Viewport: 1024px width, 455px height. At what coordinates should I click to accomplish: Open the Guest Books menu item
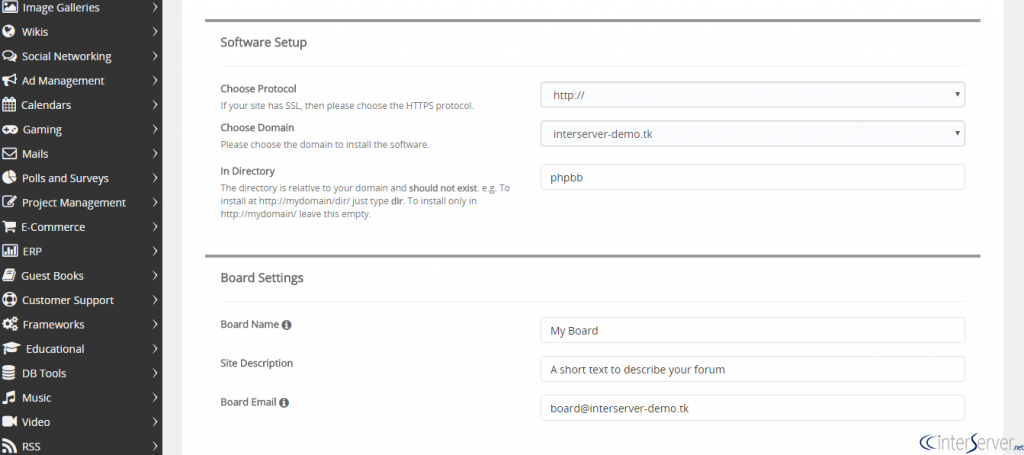click(x=81, y=275)
